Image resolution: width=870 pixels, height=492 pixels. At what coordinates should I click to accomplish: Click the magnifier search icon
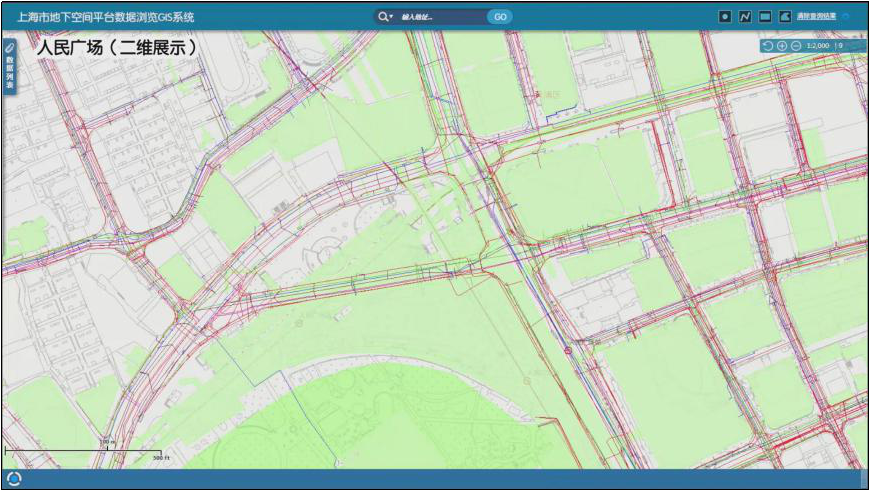(383, 17)
